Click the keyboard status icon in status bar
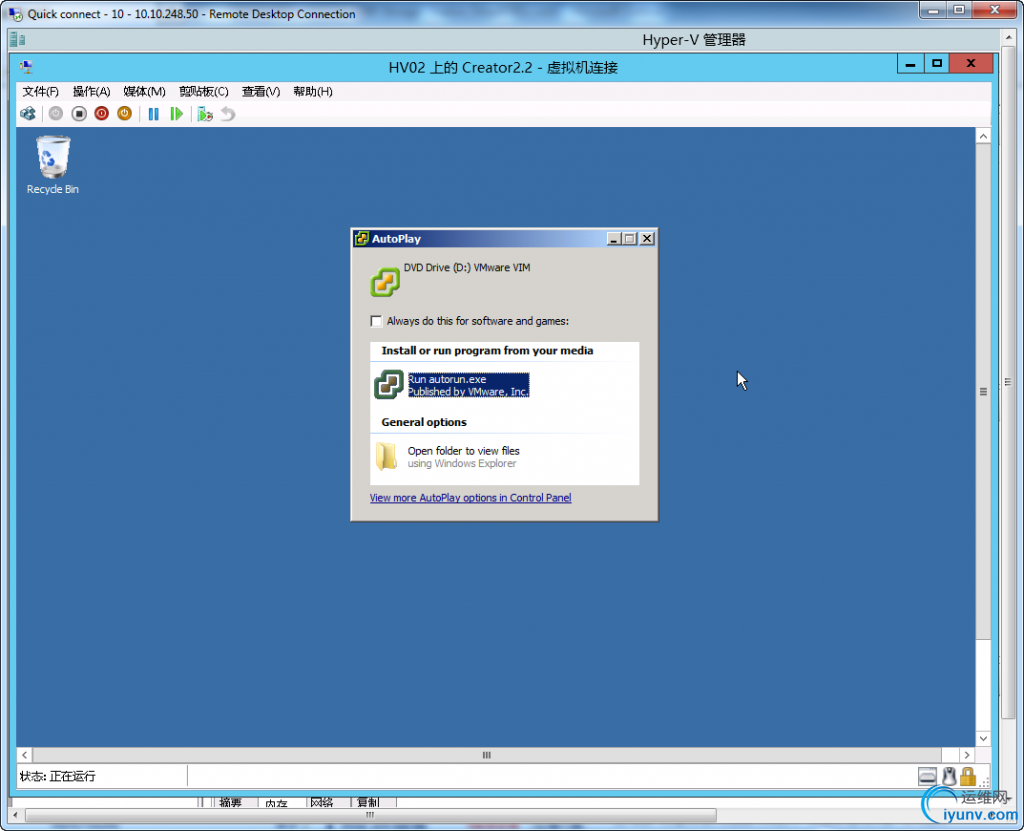This screenshot has width=1024, height=831. [x=927, y=776]
